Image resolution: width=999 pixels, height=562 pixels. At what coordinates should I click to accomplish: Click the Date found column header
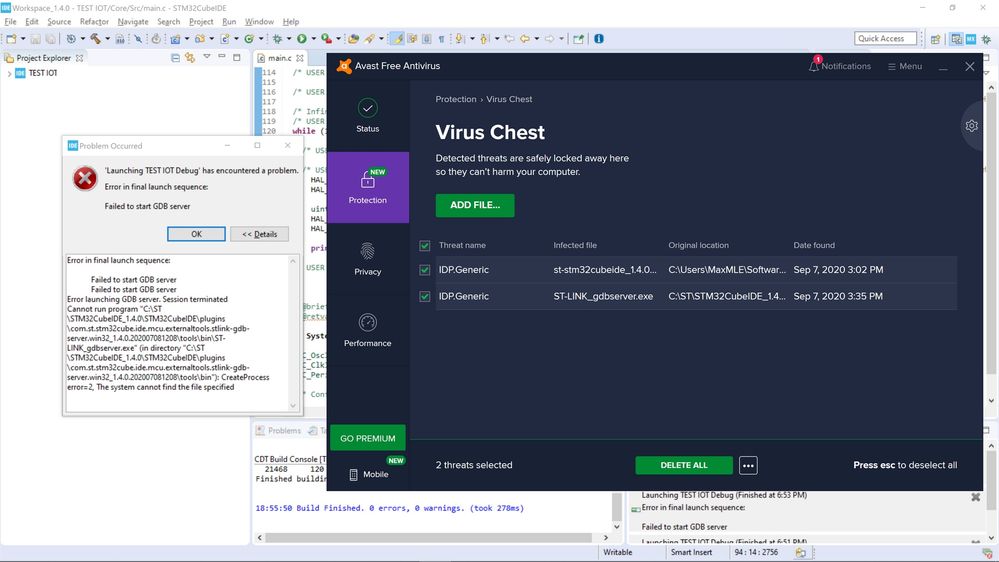point(814,245)
